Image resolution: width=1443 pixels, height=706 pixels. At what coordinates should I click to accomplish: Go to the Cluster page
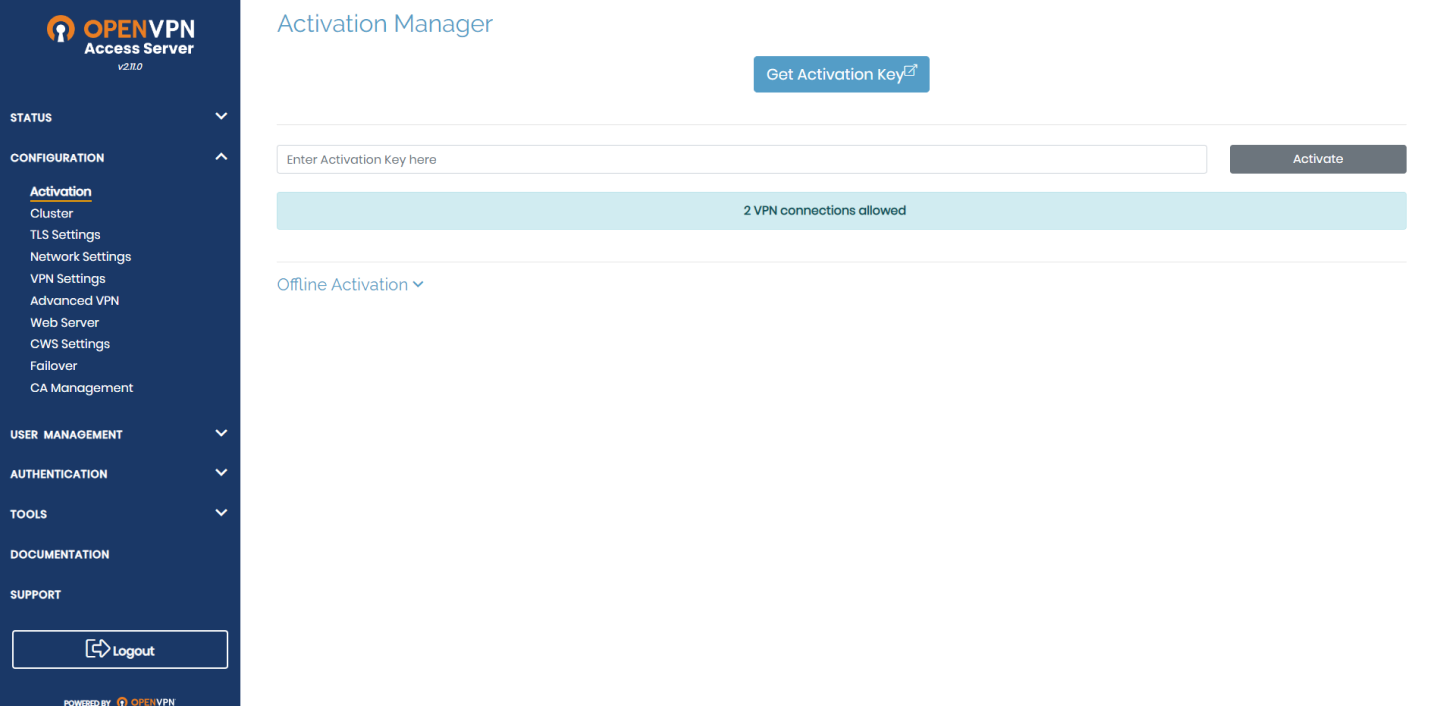[x=52, y=213]
